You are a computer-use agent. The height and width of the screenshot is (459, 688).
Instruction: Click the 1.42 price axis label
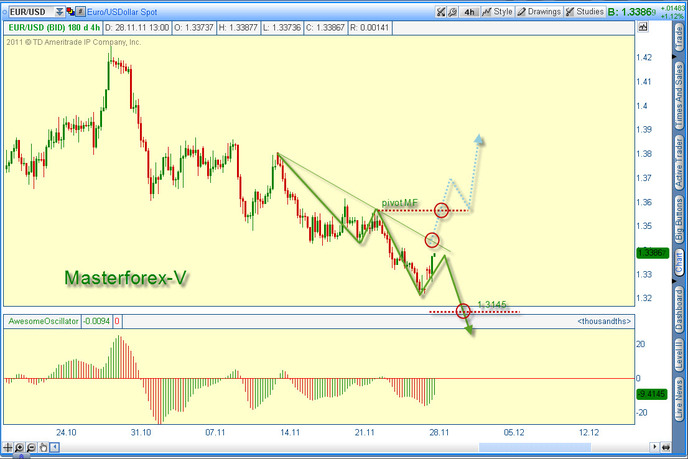tap(644, 57)
